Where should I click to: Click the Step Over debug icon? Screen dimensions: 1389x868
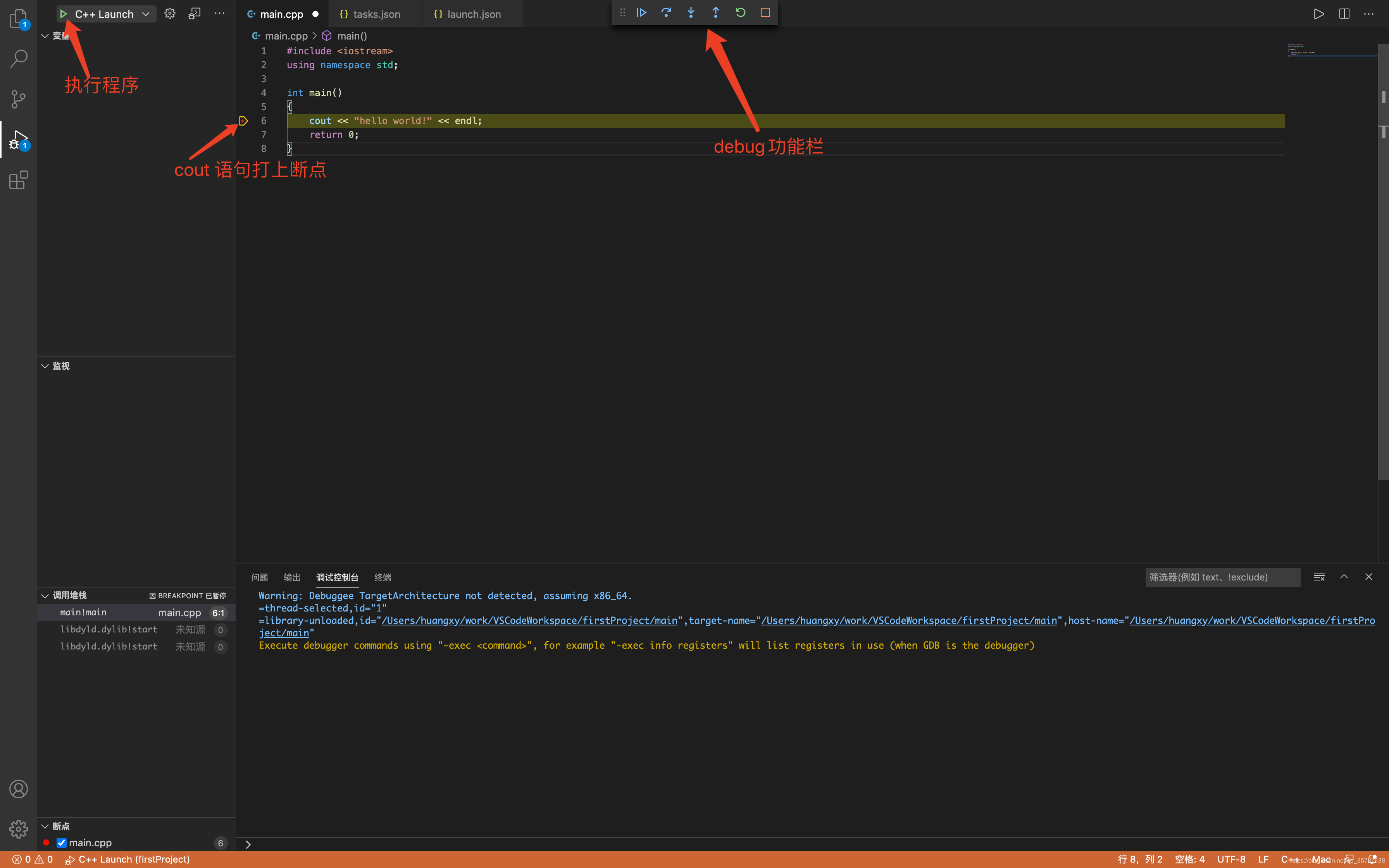click(x=666, y=13)
